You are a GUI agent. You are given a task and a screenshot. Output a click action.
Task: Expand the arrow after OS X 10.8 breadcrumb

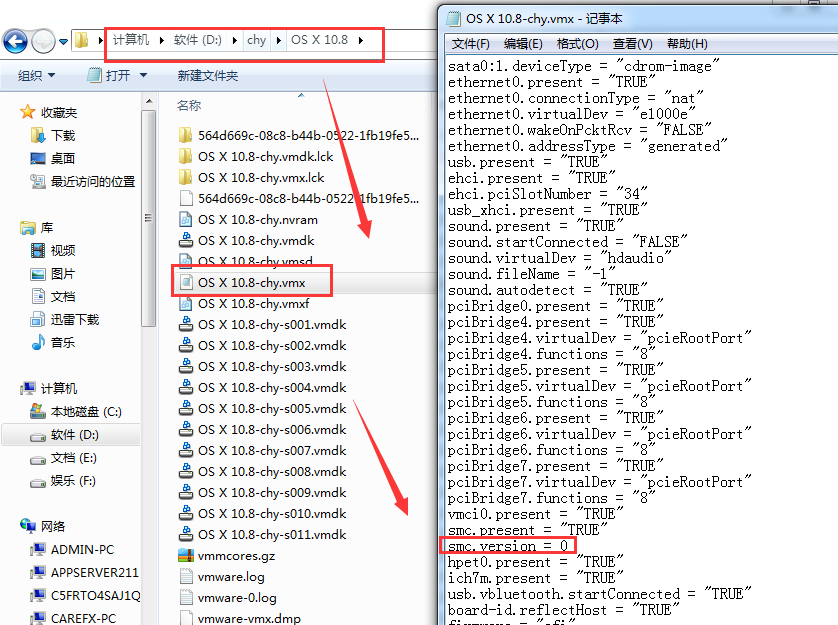pyautogui.click(x=361, y=40)
